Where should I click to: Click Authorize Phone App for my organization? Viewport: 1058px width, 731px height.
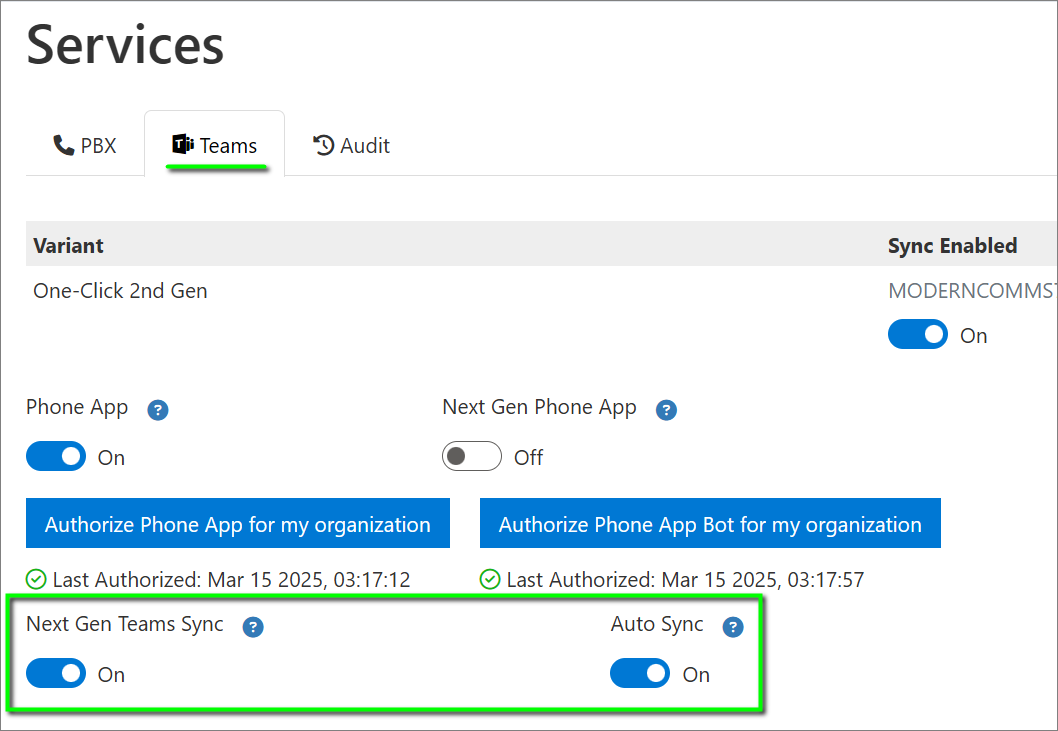pos(238,523)
